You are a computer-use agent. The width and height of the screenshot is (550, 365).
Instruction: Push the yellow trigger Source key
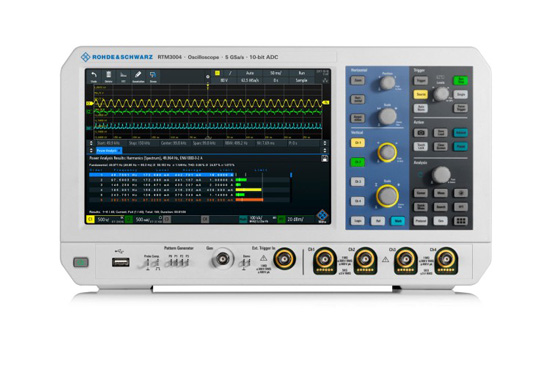click(x=421, y=94)
